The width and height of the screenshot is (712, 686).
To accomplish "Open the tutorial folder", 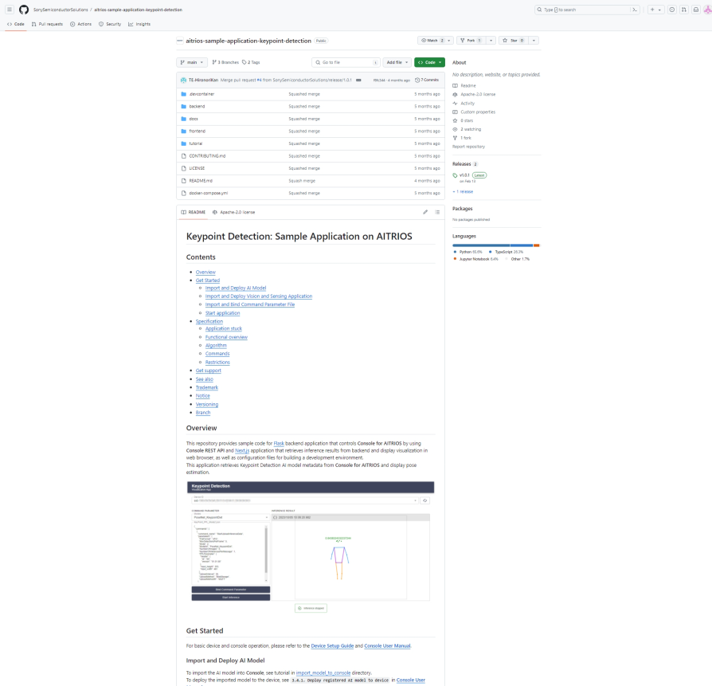I will [196, 143].
